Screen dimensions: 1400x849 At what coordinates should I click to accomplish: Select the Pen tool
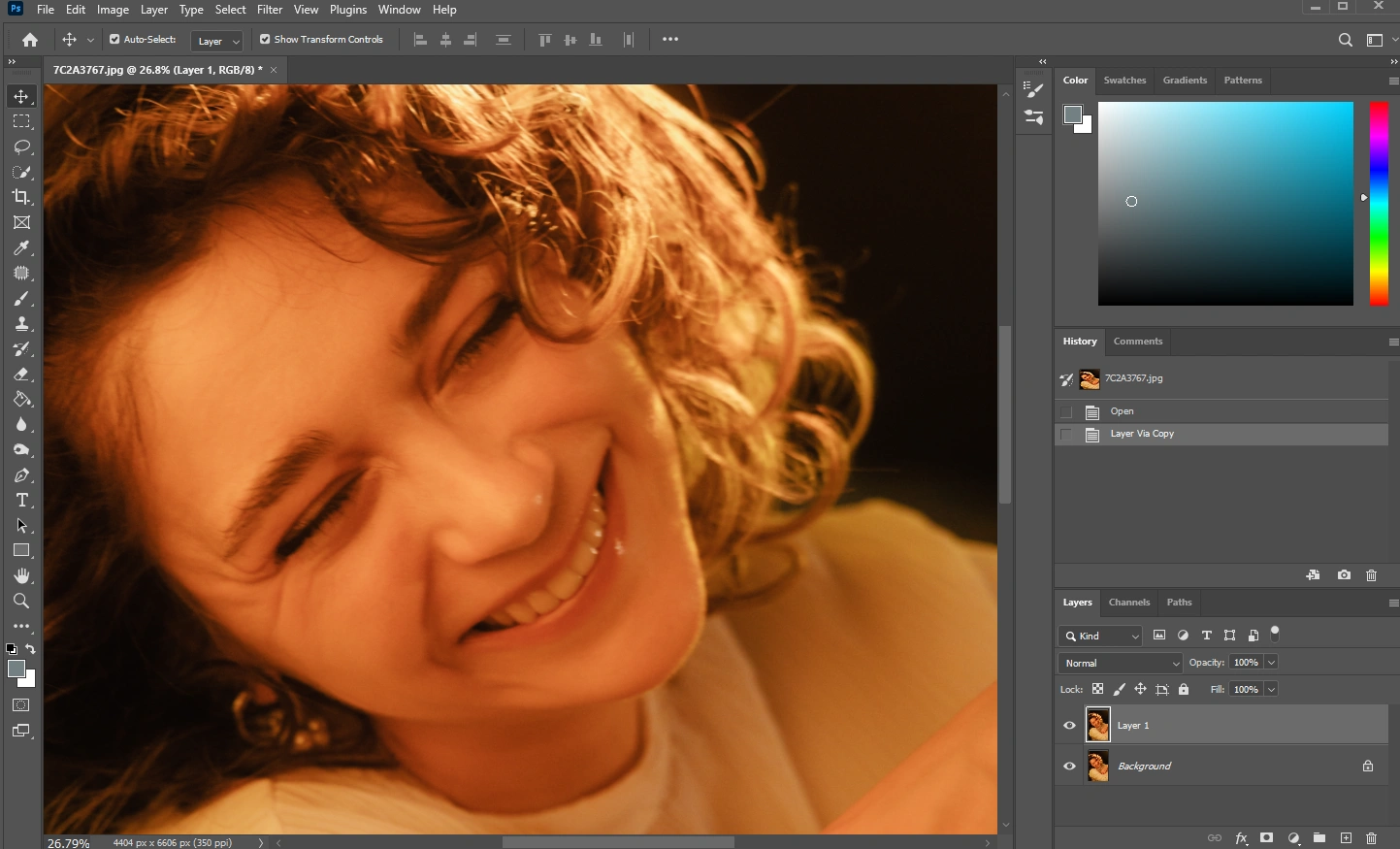click(x=21, y=475)
